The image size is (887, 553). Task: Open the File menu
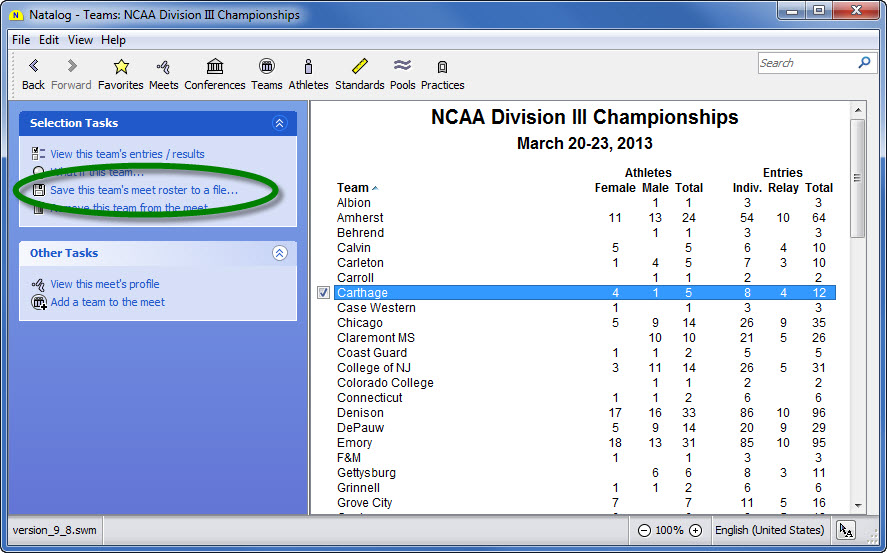pyautogui.click(x=21, y=40)
